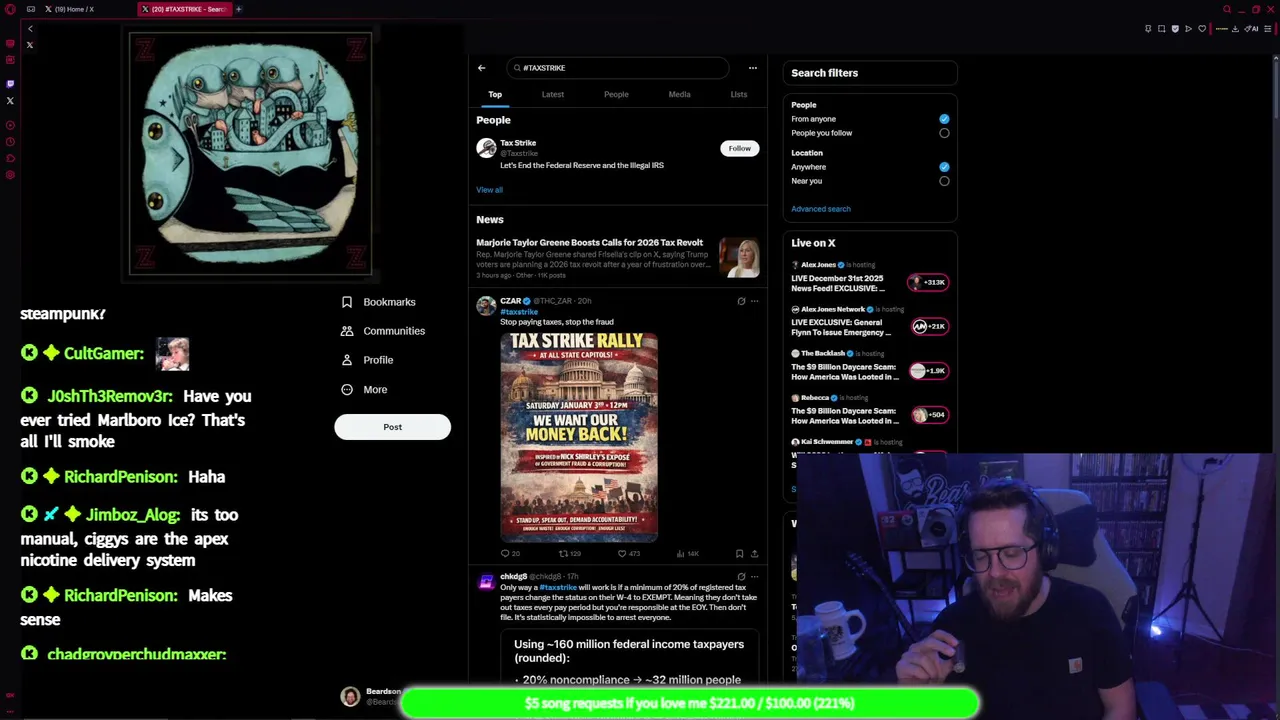Bookmark CZAR's tax strike post
This screenshot has height=720, width=1280.
pos(739,553)
